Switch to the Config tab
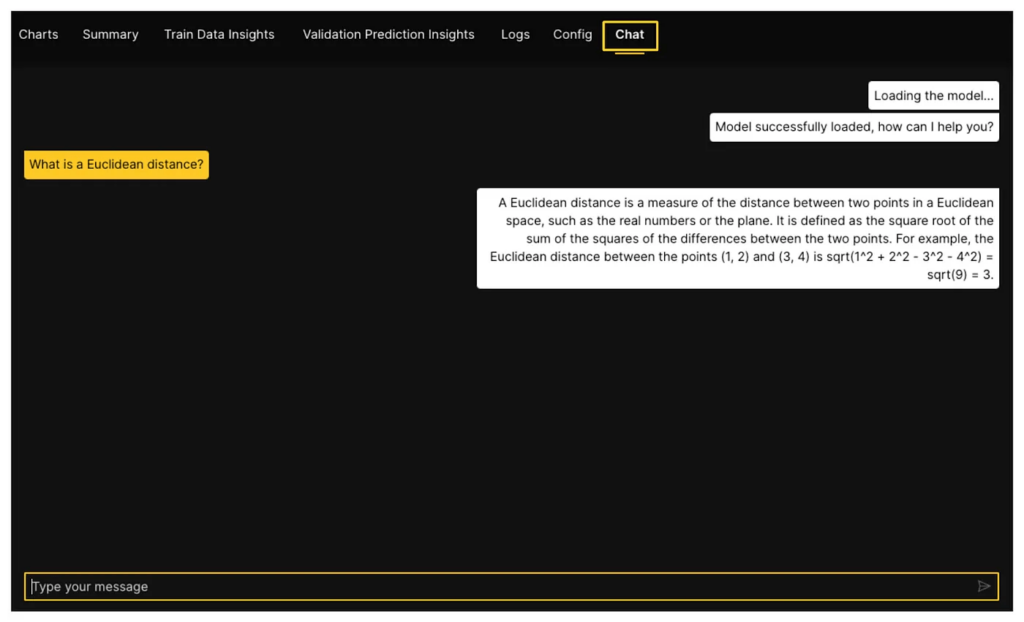Screen dimensions: 1024x622 coord(572,34)
